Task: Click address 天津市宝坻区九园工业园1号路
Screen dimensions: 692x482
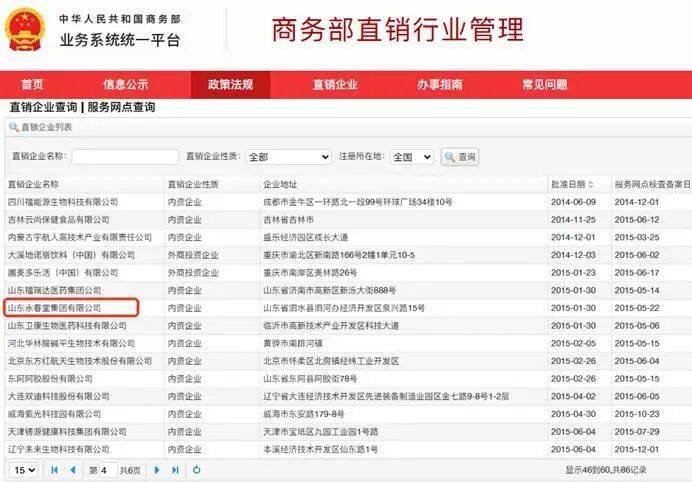Action: 320,432
